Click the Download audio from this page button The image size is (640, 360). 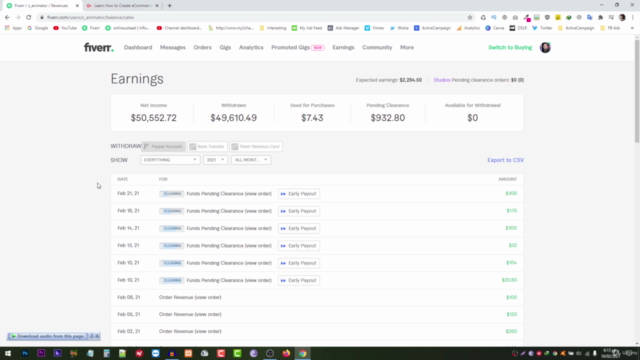point(47,336)
